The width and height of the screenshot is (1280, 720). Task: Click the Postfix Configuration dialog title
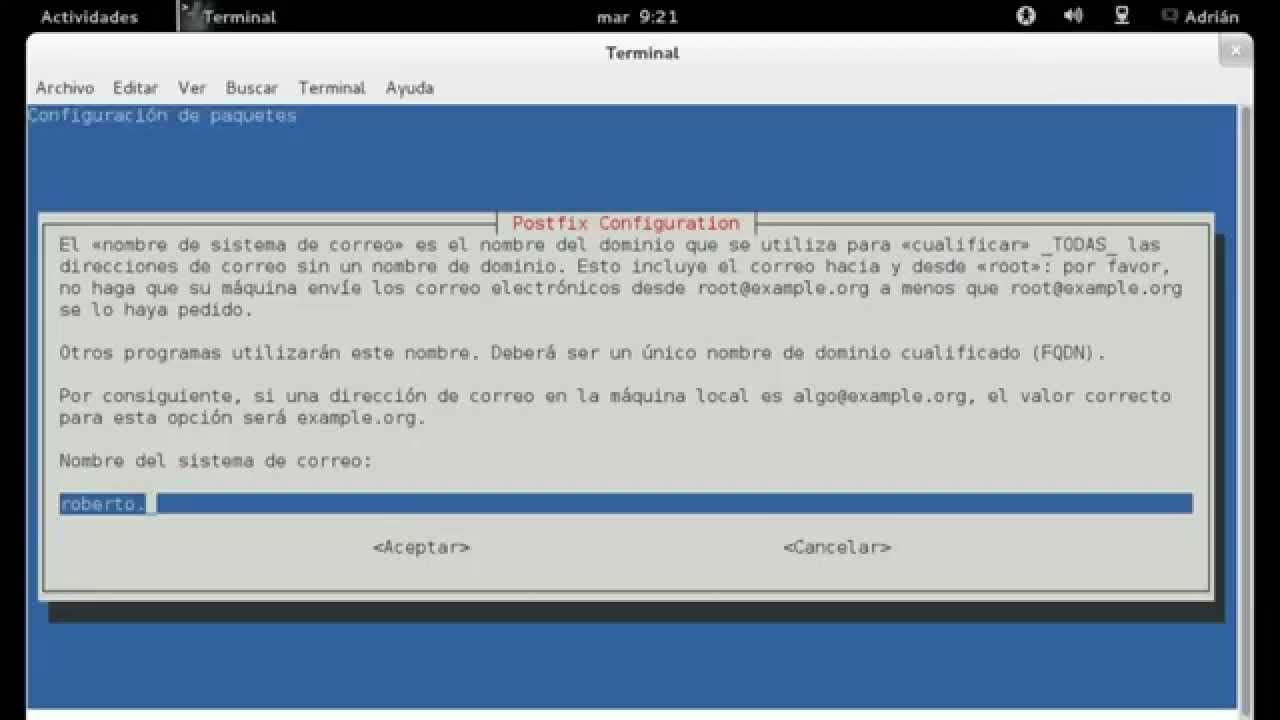coord(626,223)
